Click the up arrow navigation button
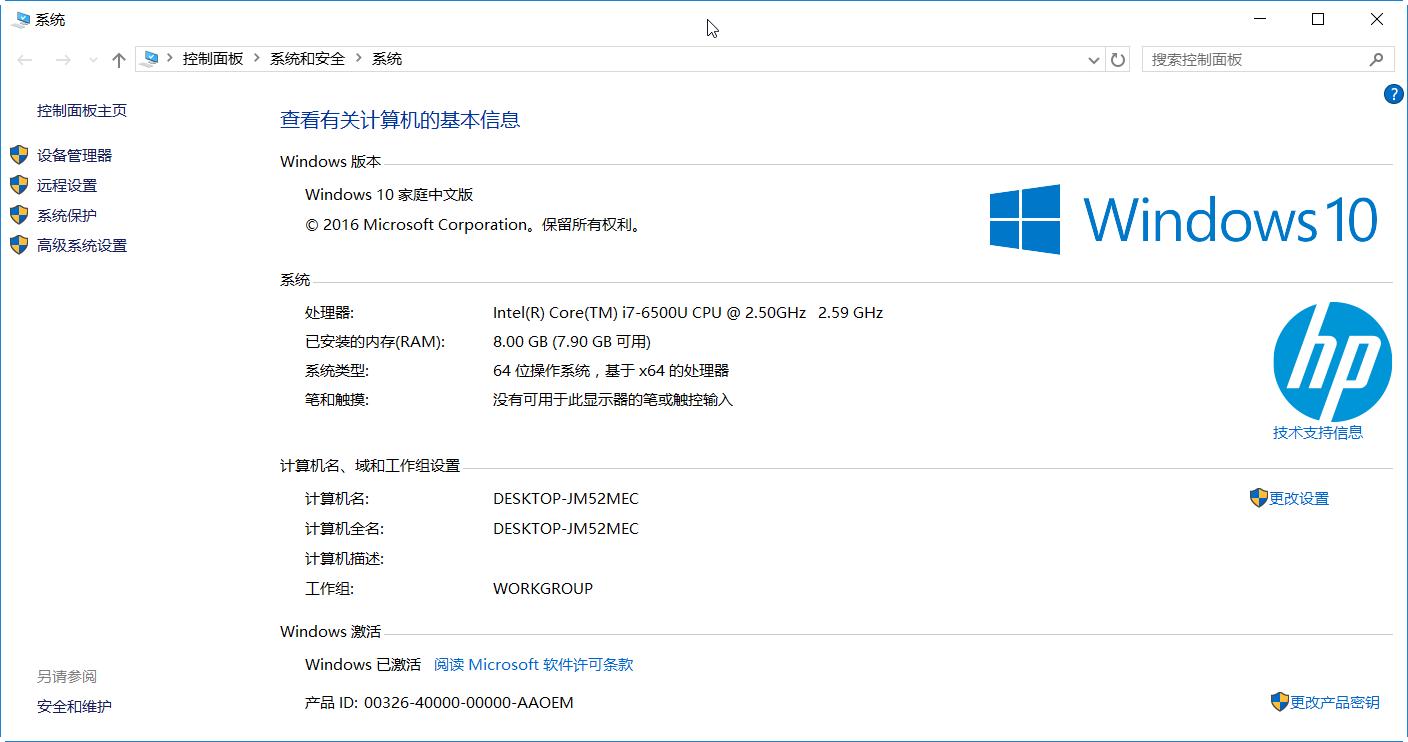The image size is (1408, 742). click(119, 60)
